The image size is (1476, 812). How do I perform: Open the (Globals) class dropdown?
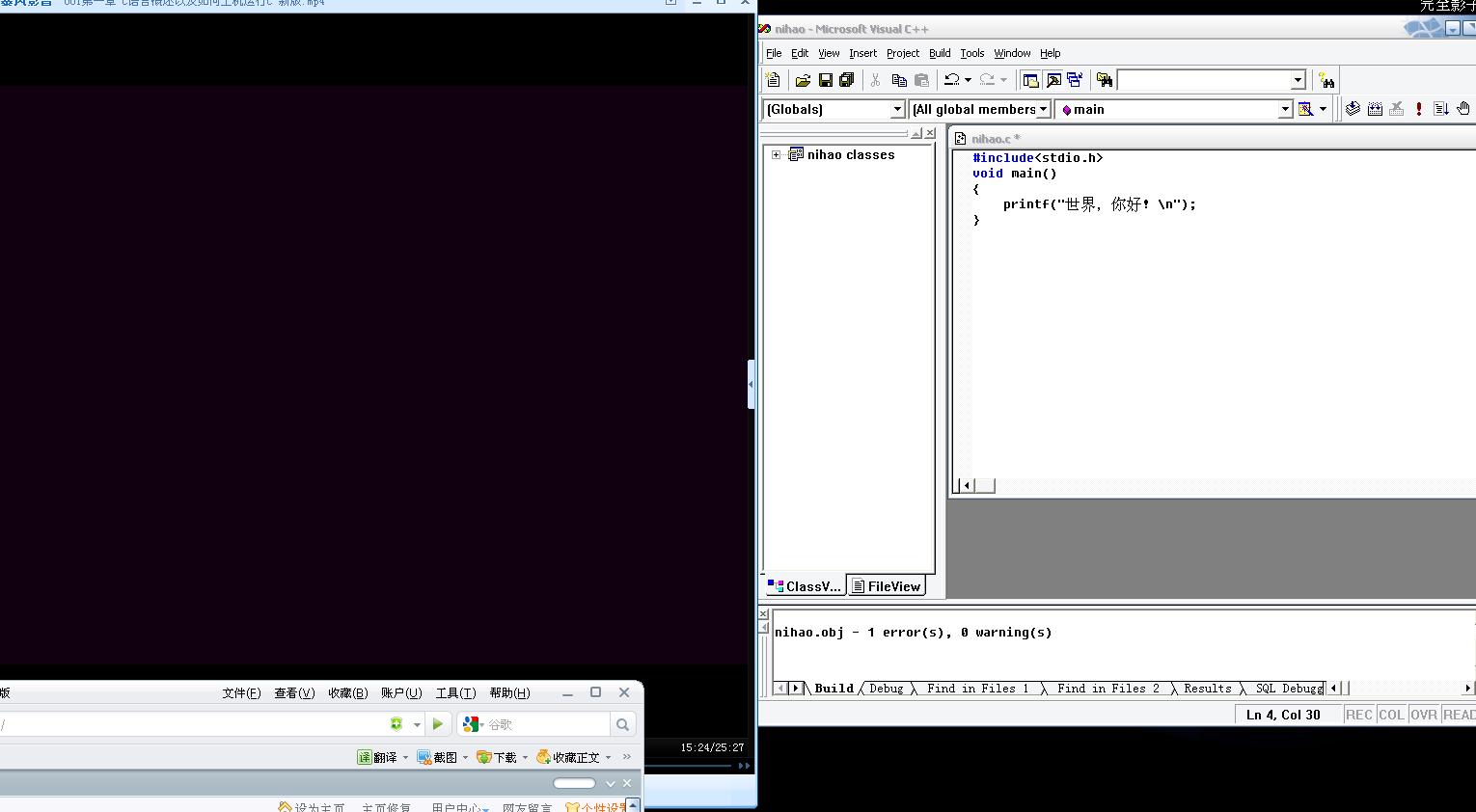[x=897, y=109]
